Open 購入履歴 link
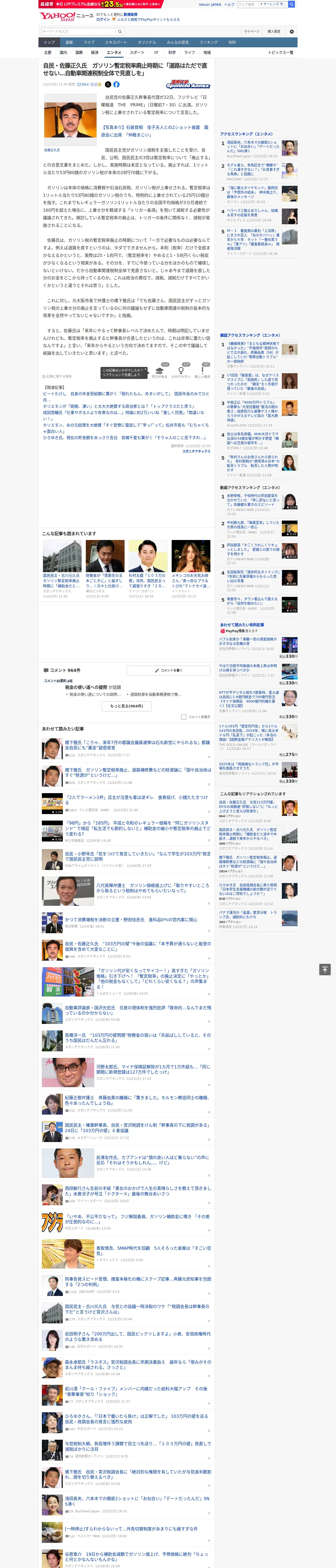This screenshot has height=1568, width=336. click(x=274, y=32)
